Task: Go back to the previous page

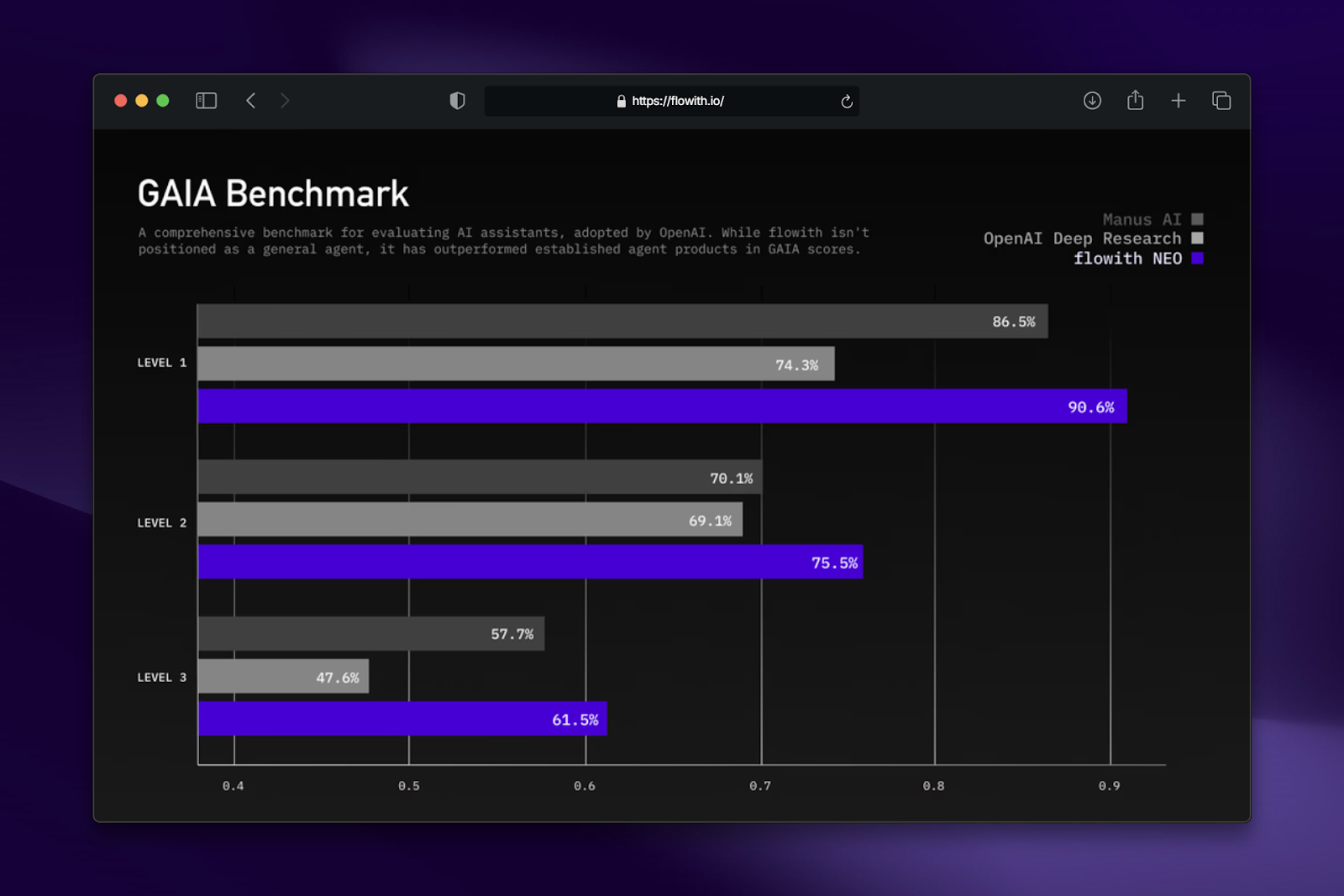Action: (250, 101)
